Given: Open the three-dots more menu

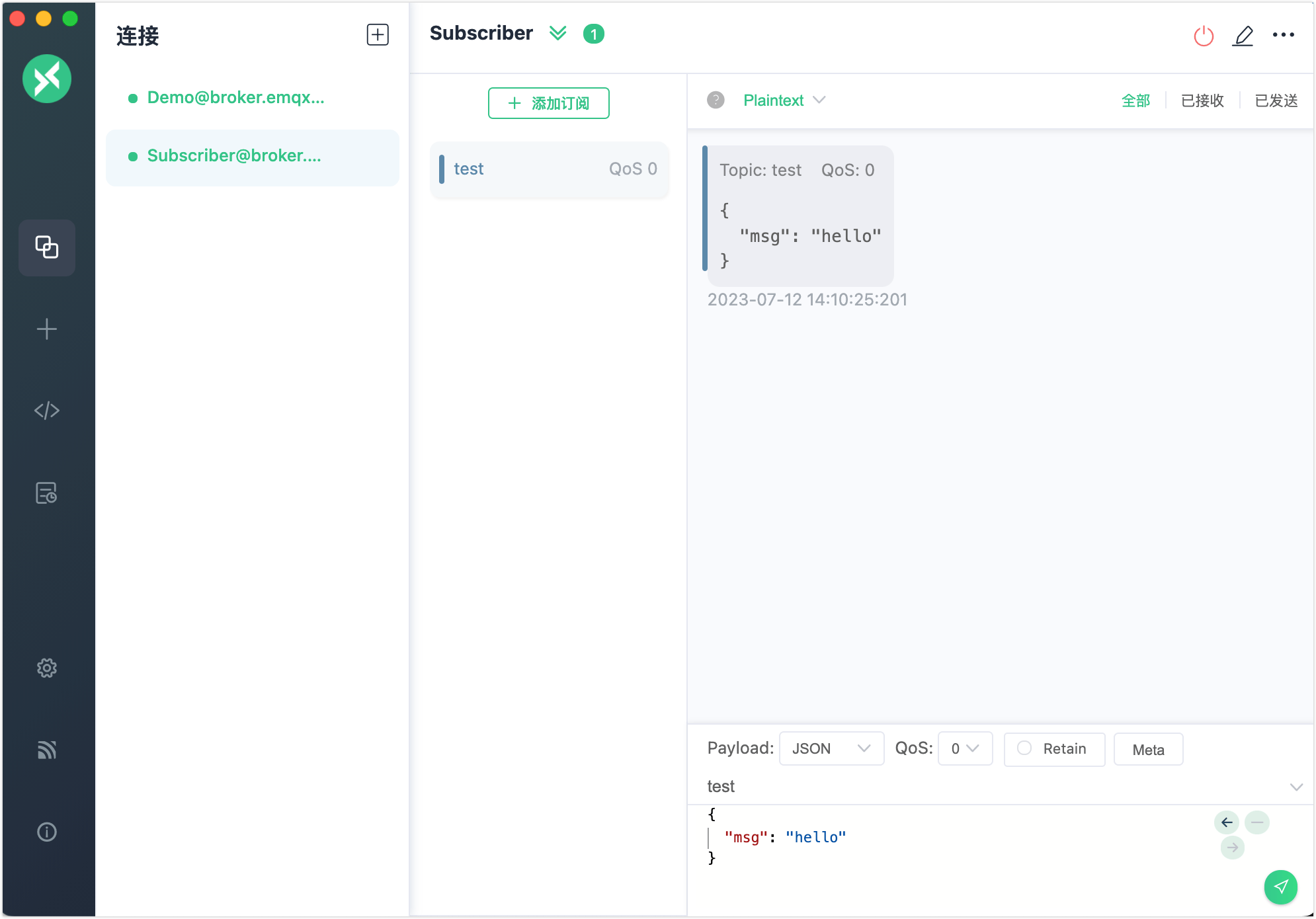Looking at the screenshot, I should click(1283, 35).
